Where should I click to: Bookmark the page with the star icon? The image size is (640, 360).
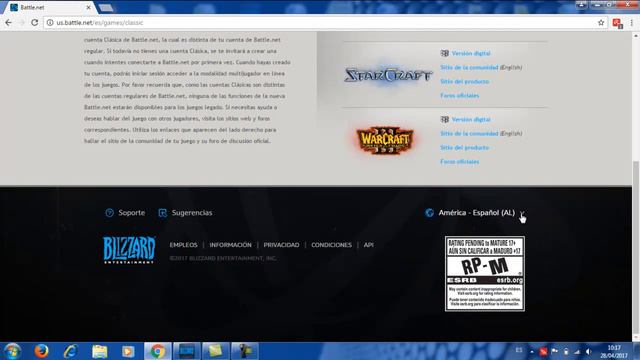click(601, 23)
